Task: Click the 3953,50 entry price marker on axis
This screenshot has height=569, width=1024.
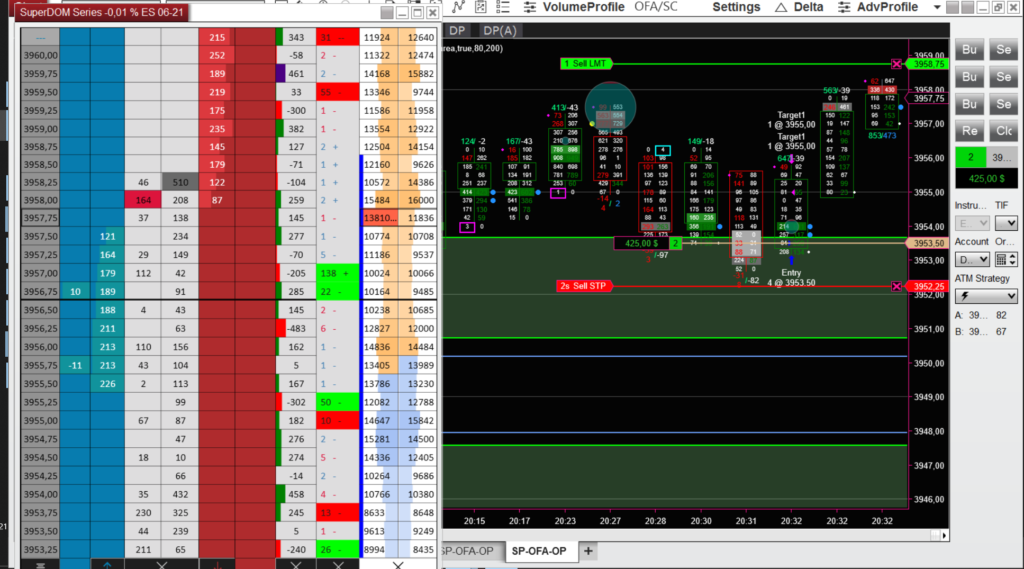Action: 927,243
